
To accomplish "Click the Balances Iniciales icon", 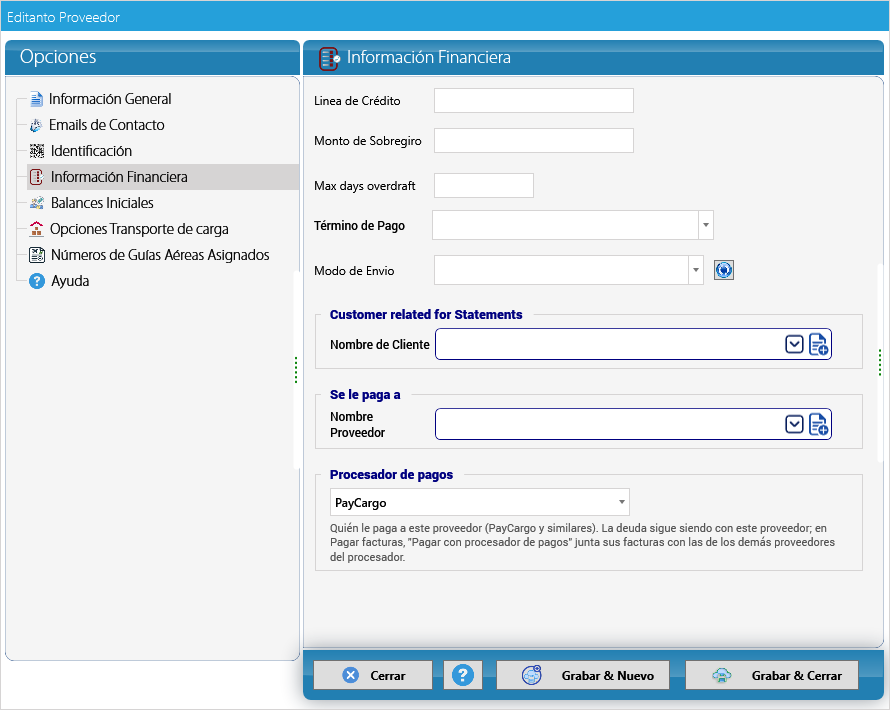I will click(37, 203).
